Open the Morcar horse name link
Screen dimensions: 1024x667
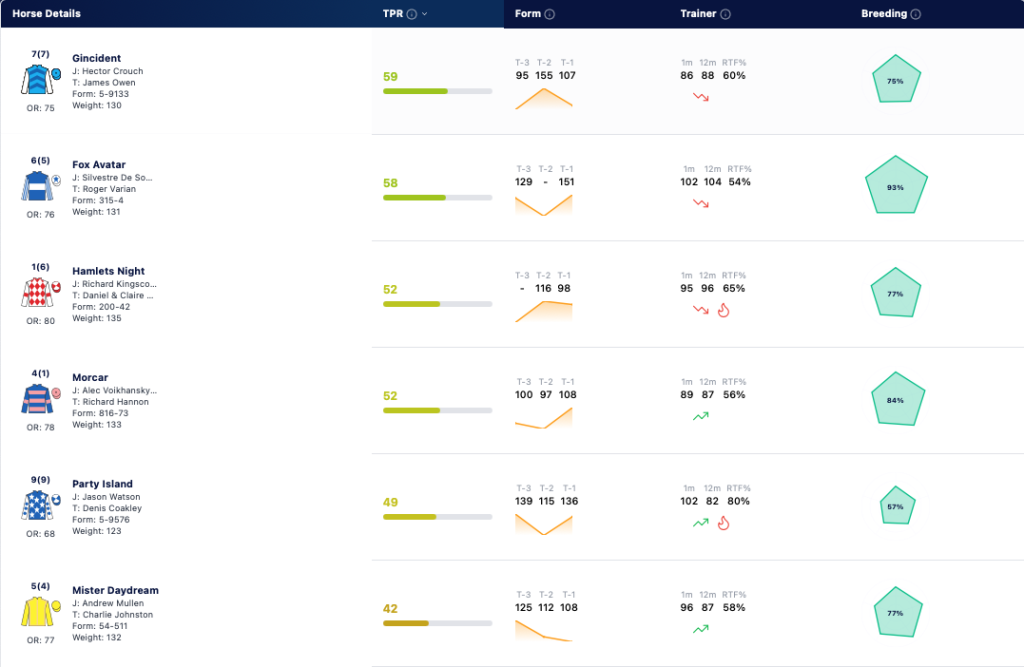90,378
